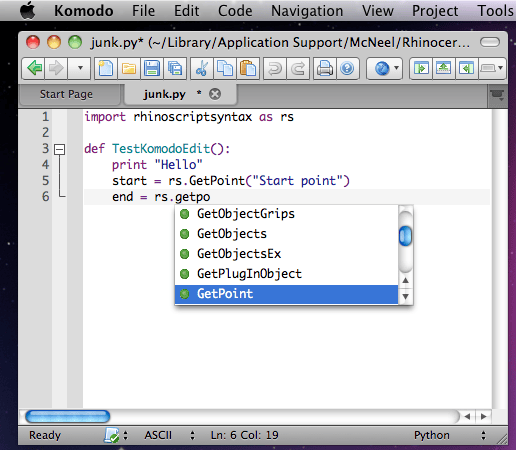516x450 pixels.
Task: Open the toolbar overflow dropdown at far right
Action: pos(492,68)
